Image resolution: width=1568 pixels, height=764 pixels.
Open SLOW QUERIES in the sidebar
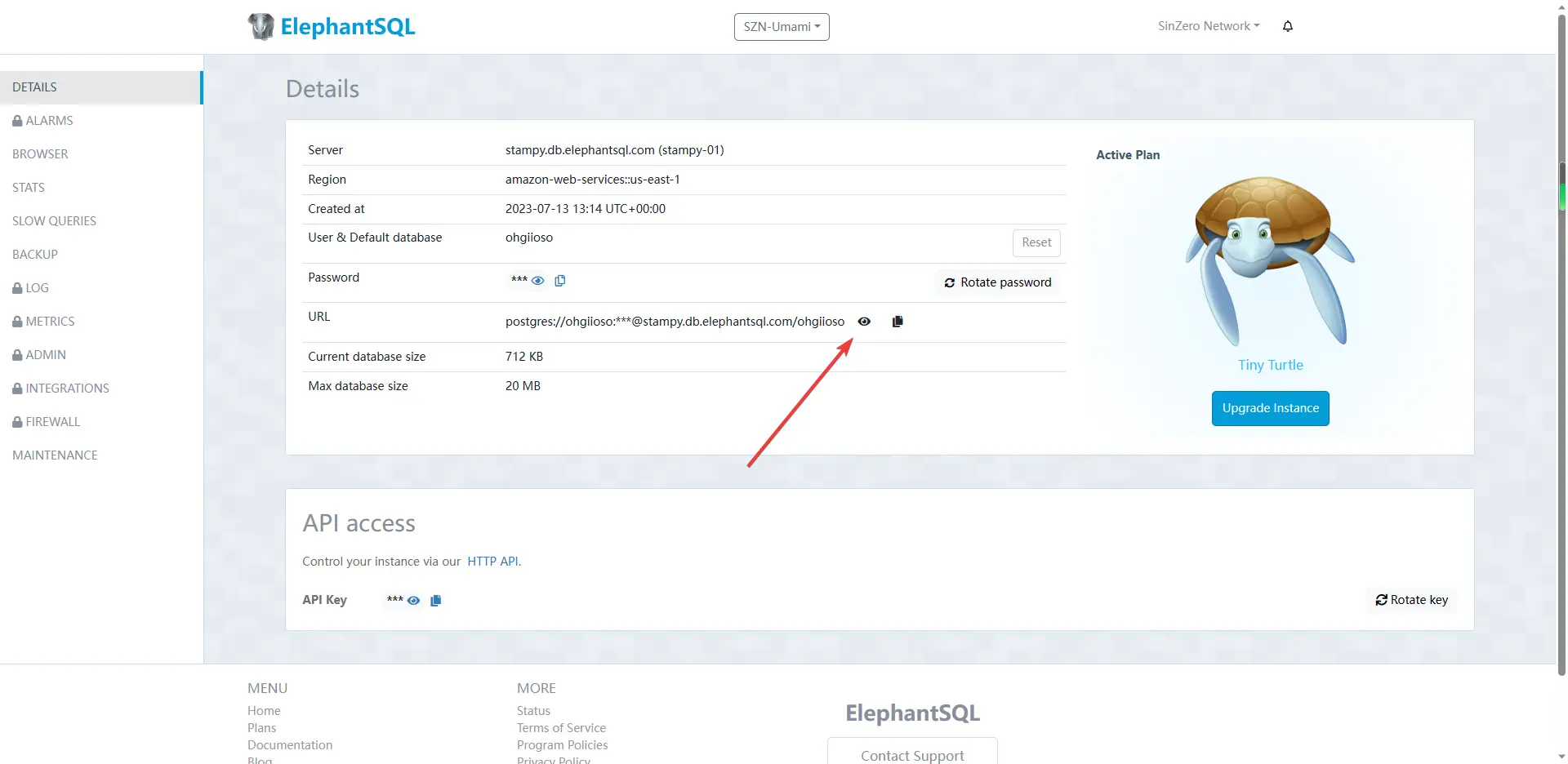tap(100, 221)
